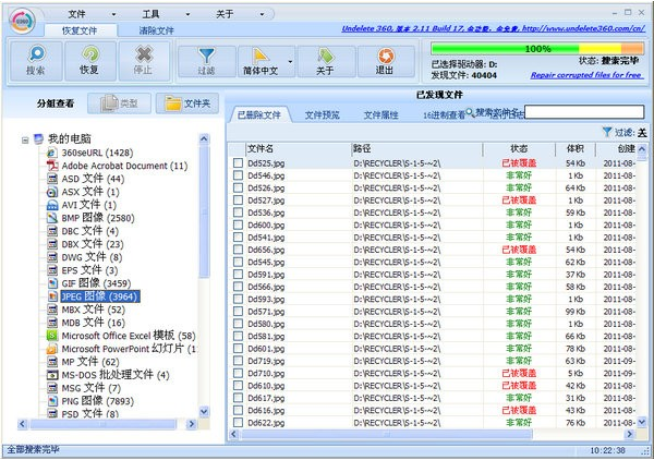Open the 已删除文件 tab
The image size is (656, 459).
click(259, 115)
